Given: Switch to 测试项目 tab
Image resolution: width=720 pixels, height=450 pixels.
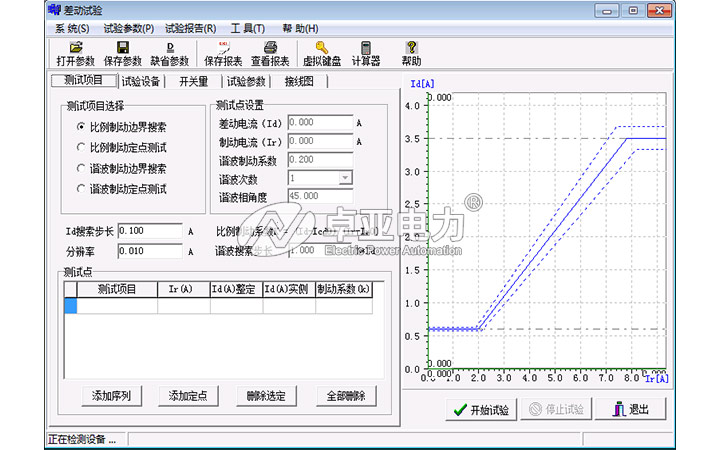Looking at the screenshot, I should (x=84, y=80).
